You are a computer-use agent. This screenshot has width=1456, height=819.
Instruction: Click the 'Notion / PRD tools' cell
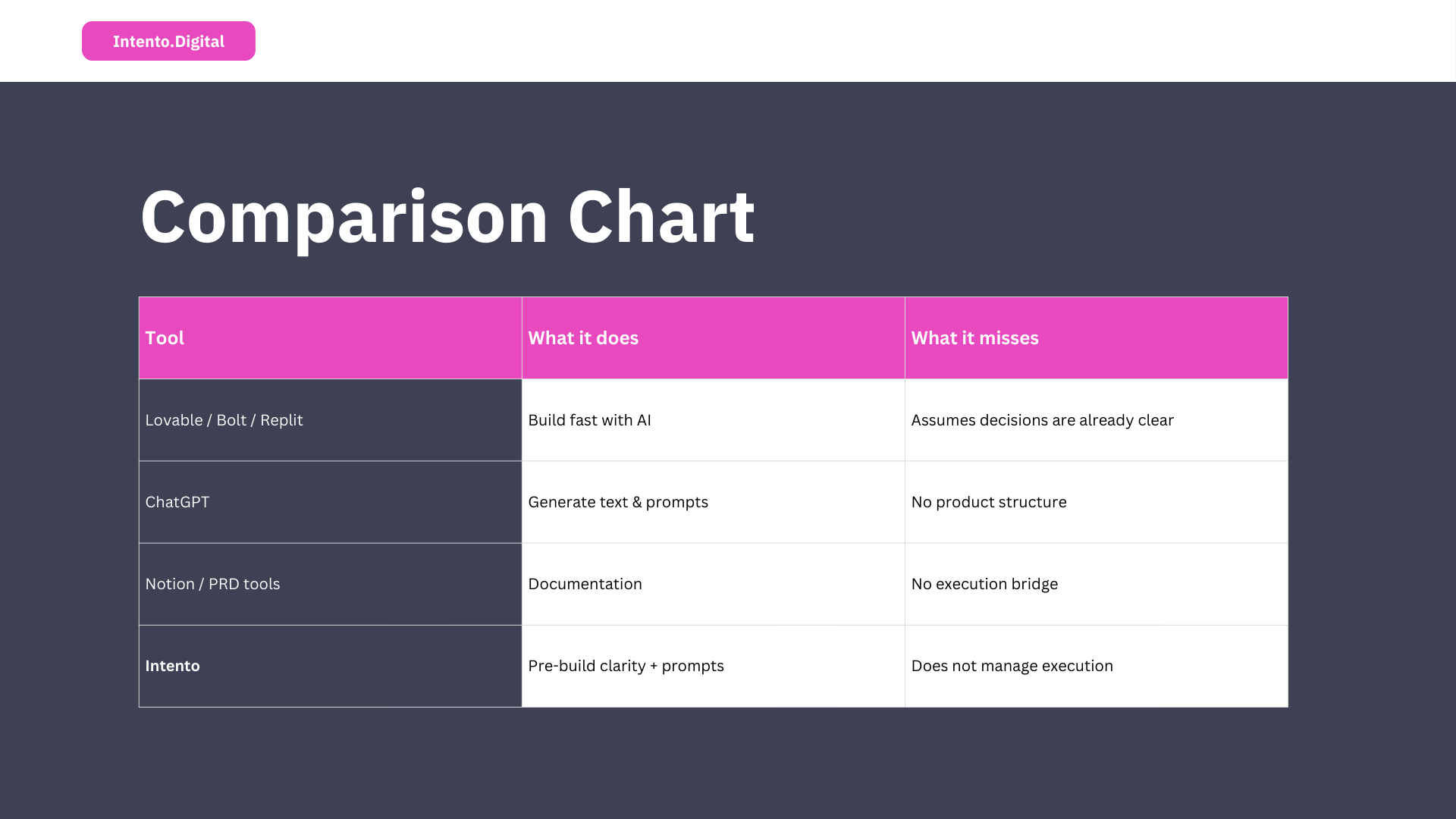[330, 584]
